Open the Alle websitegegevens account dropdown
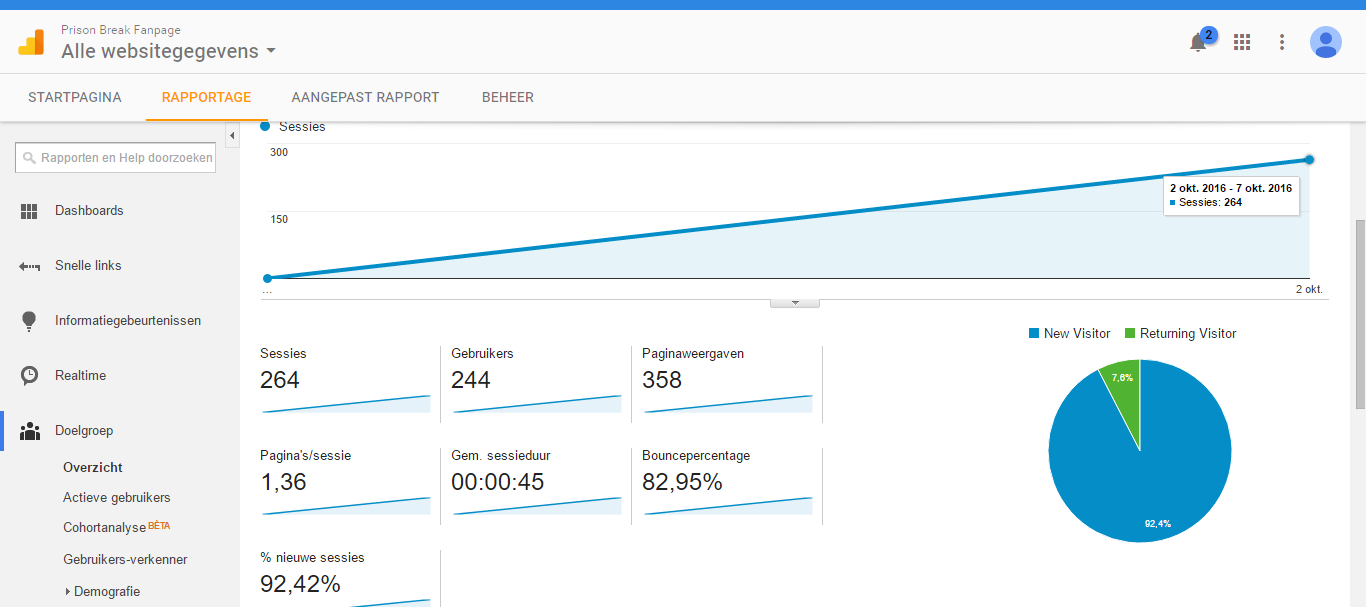 [x=168, y=51]
